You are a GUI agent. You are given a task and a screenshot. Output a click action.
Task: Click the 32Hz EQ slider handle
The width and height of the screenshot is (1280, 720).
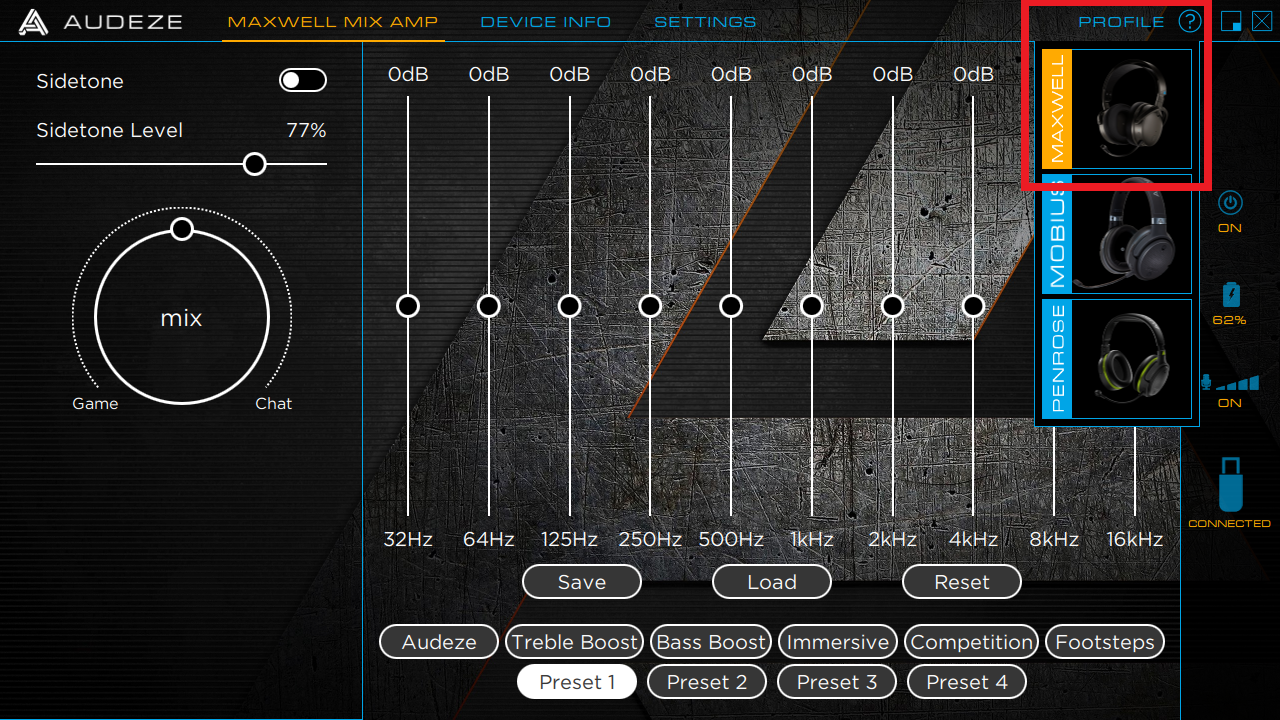tap(408, 305)
